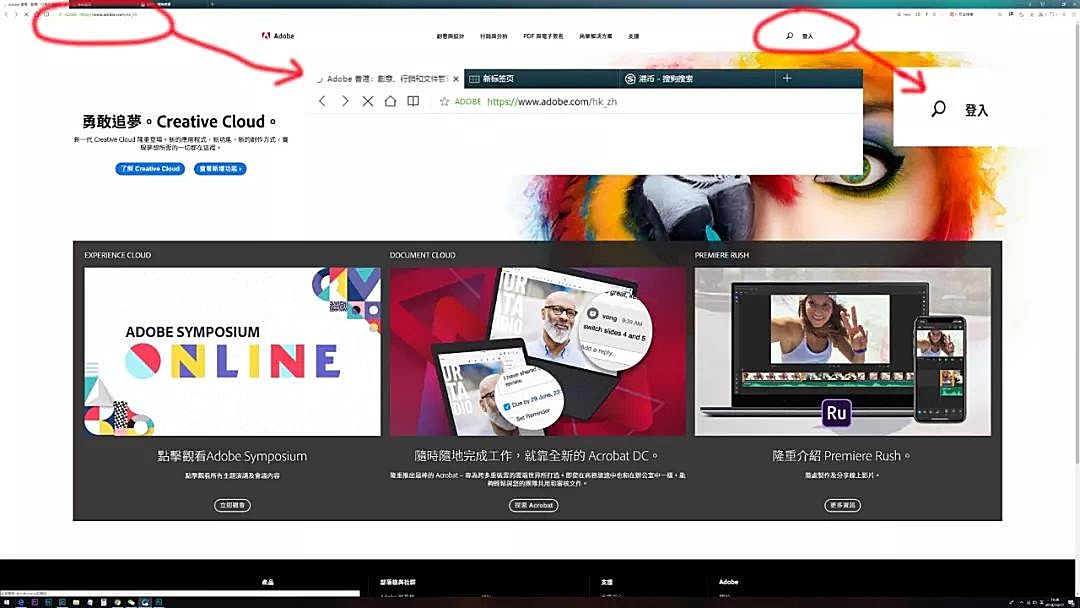Click the 勇敢追夢。Creative Cloud。 headline
The width and height of the screenshot is (1080, 608).
point(180,122)
